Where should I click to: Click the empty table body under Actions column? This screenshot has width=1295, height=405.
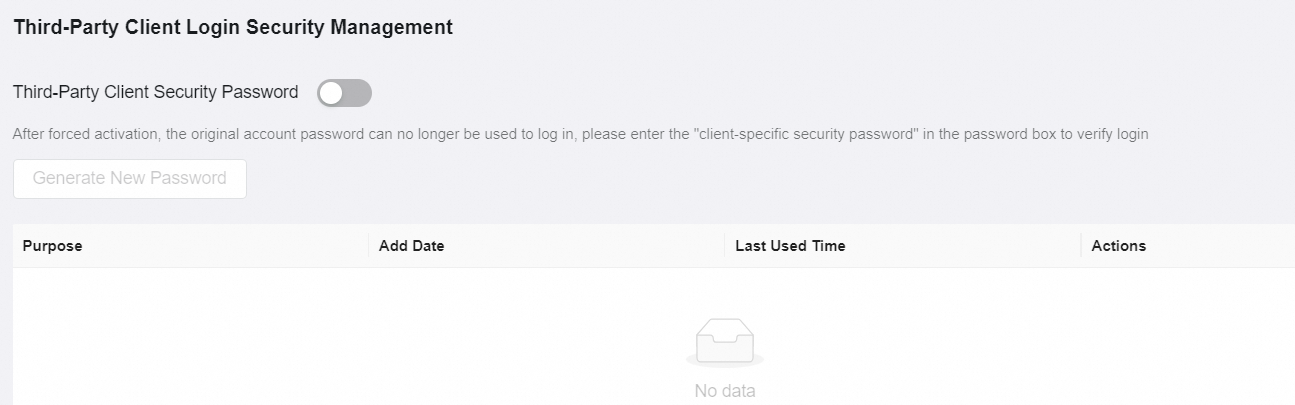tap(1185, 330)
